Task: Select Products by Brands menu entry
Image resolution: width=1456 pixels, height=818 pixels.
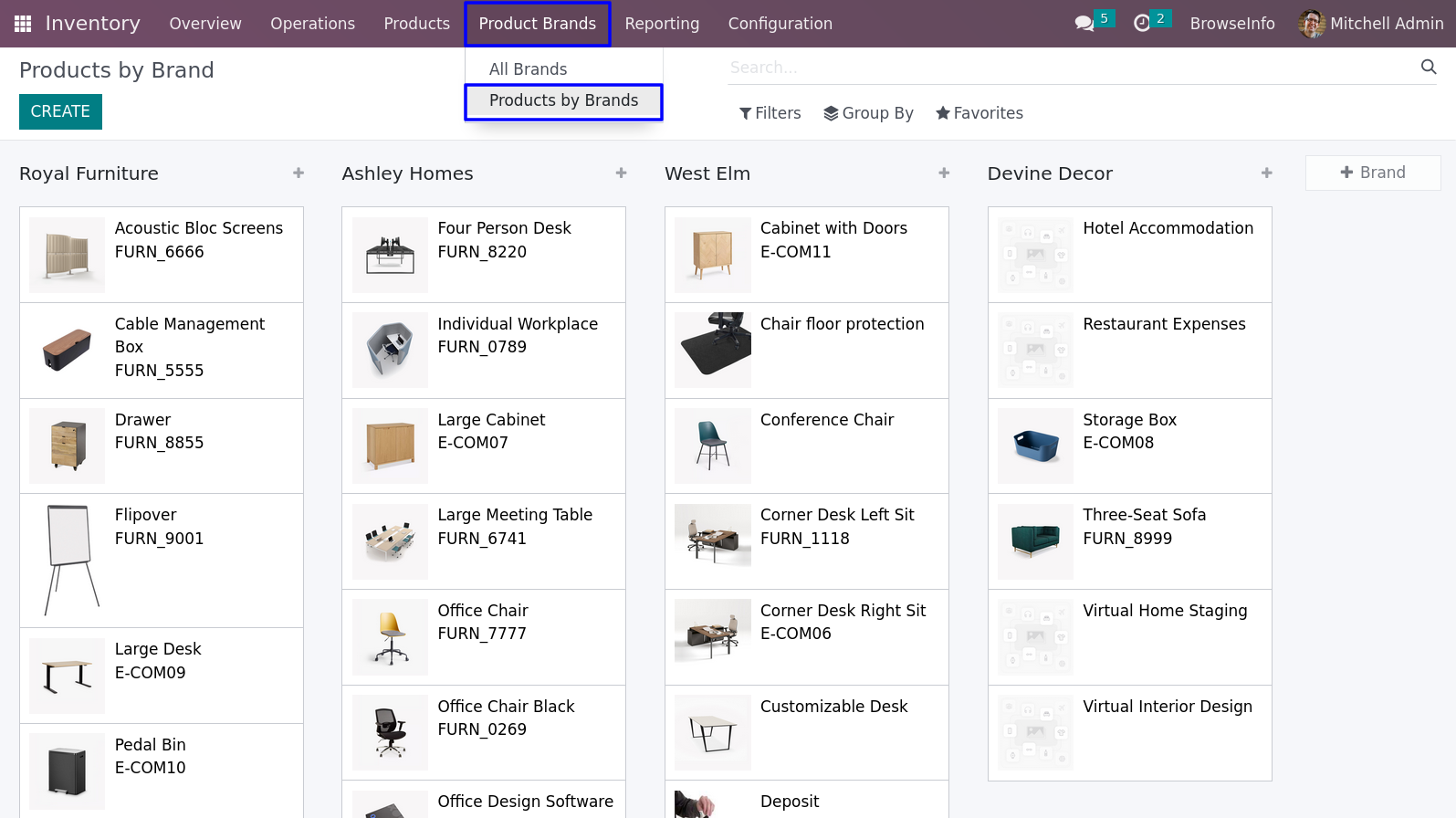Action: 564,100
